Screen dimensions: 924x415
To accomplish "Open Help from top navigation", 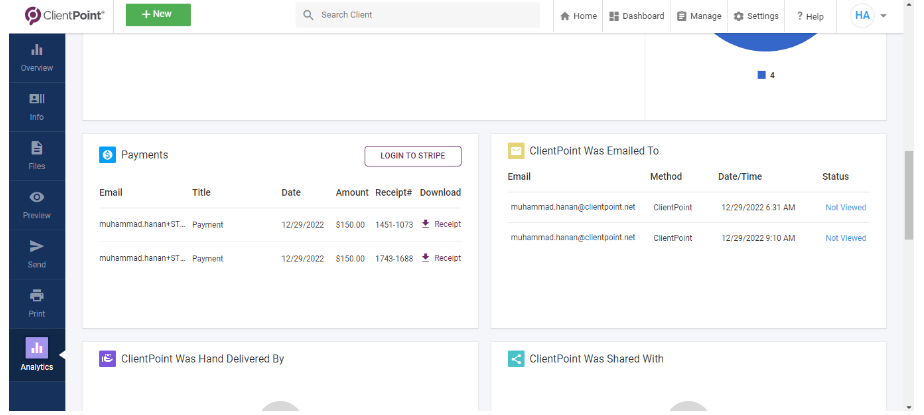I will [x=810, y=17].
